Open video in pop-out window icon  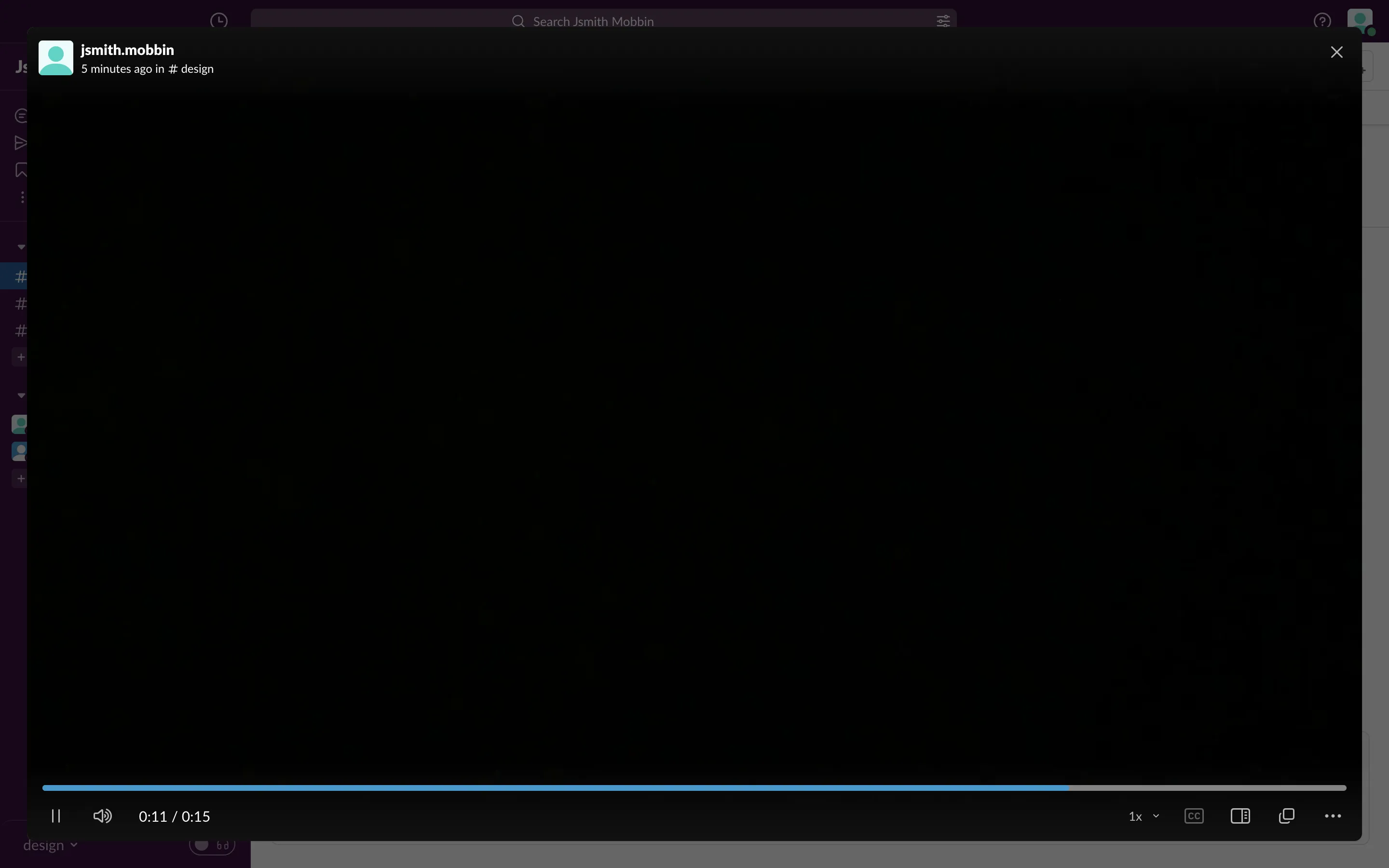[x=1286, y=816]
